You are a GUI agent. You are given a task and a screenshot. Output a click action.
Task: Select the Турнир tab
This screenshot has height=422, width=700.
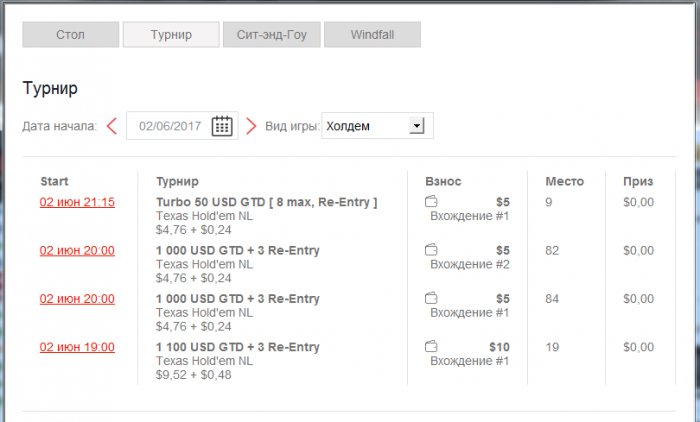(x=171, y=35)
